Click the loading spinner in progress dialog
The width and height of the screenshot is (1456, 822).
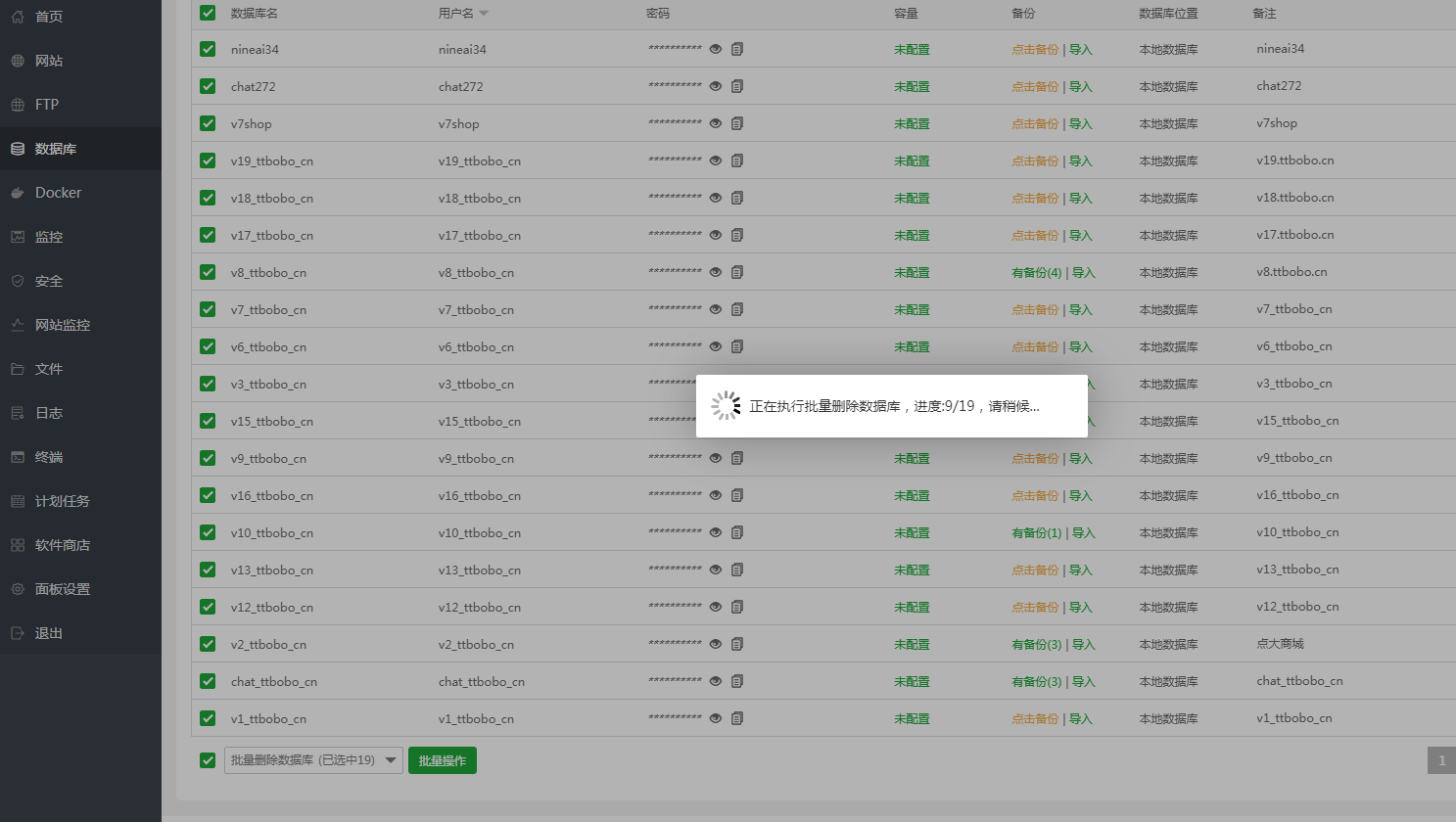[726, 406]
